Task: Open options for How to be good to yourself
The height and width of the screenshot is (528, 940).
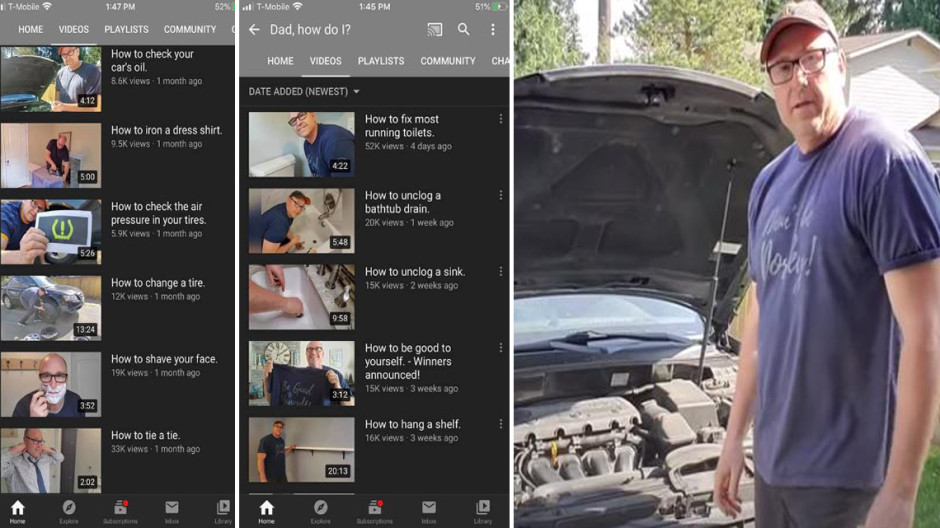Action: point(501,348)
